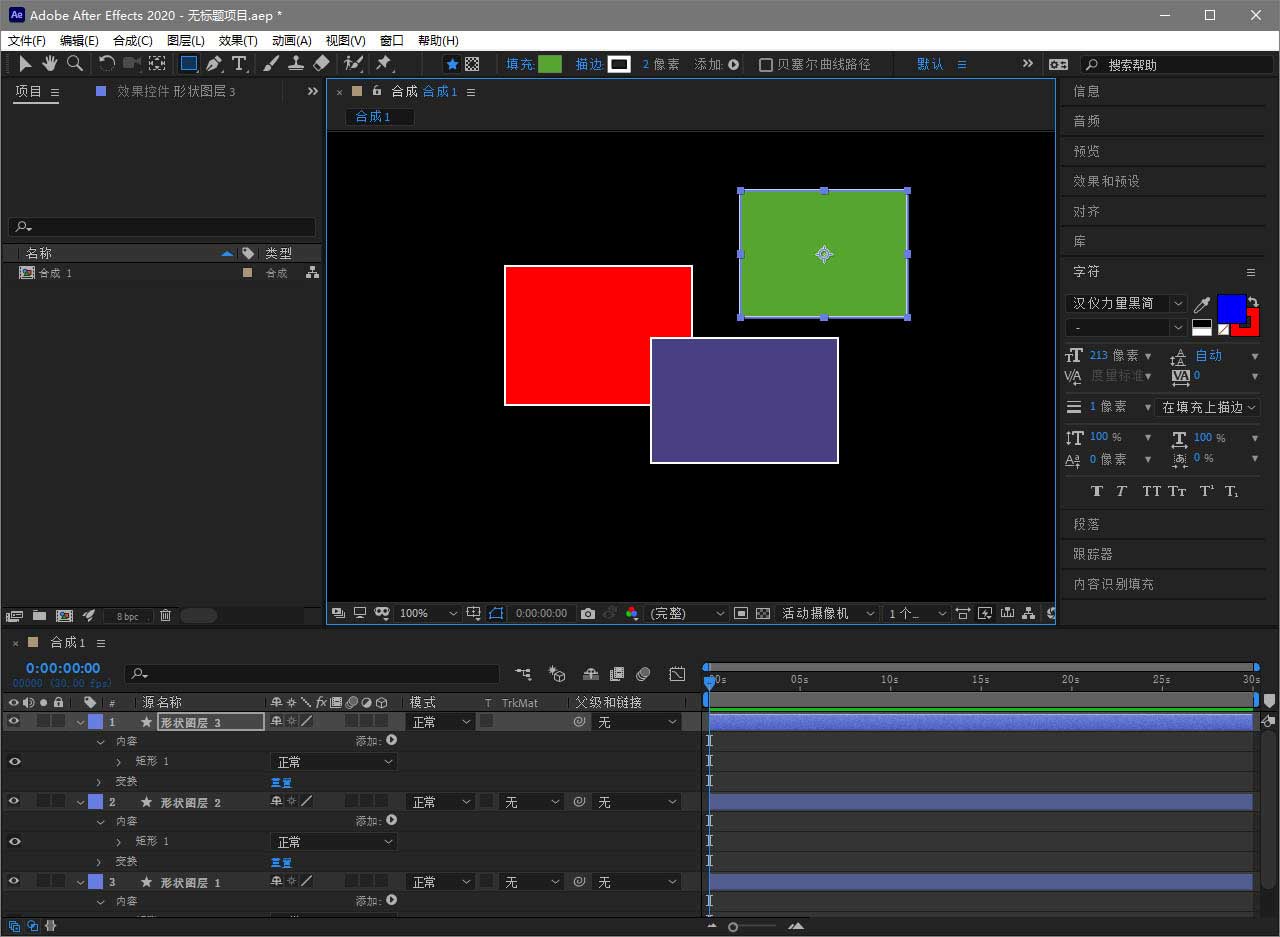Viewport: 1280px width, 937px height.
Task: Click the green 填充 color swatch
Action: tap(550, 64)
